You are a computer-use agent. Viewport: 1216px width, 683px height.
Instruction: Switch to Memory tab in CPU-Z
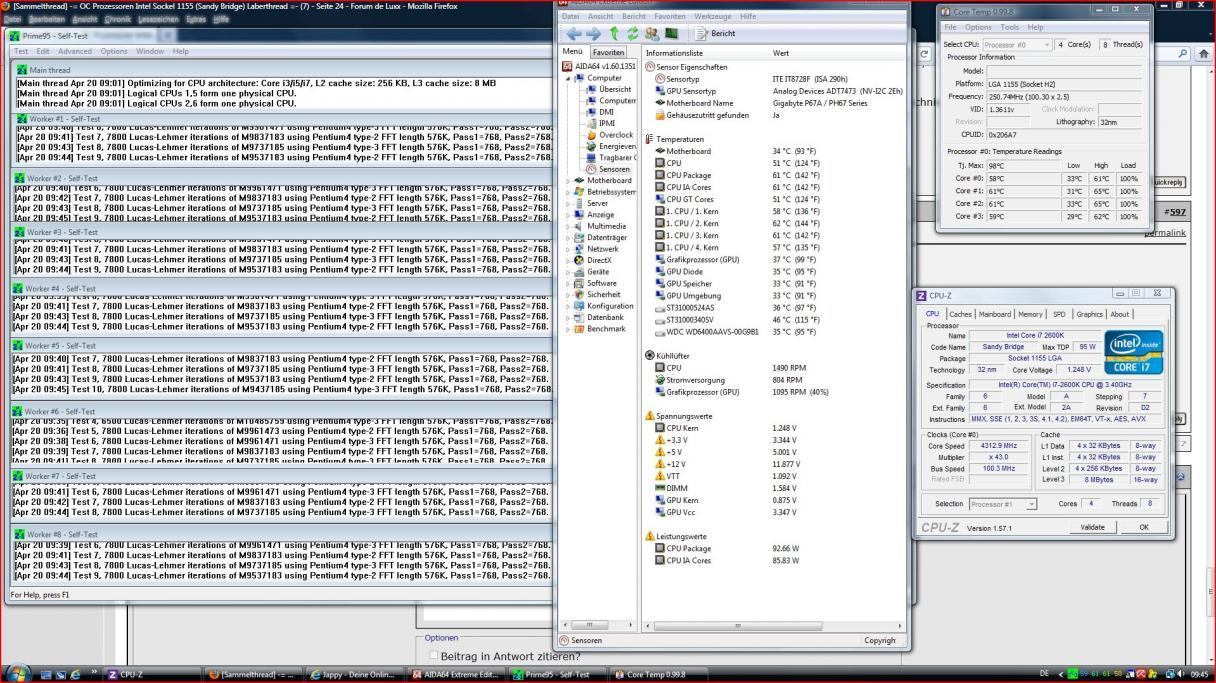click(x=1030, y=314)
